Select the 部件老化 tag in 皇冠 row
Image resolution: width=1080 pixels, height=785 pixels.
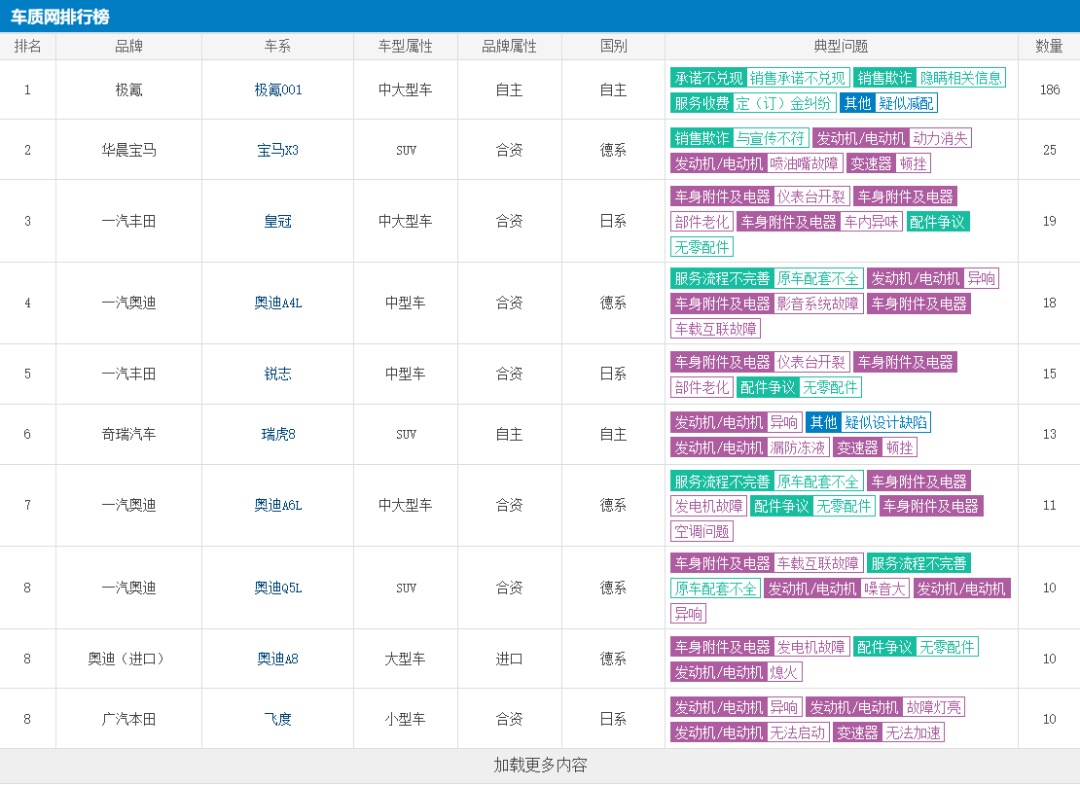point(702,222)
